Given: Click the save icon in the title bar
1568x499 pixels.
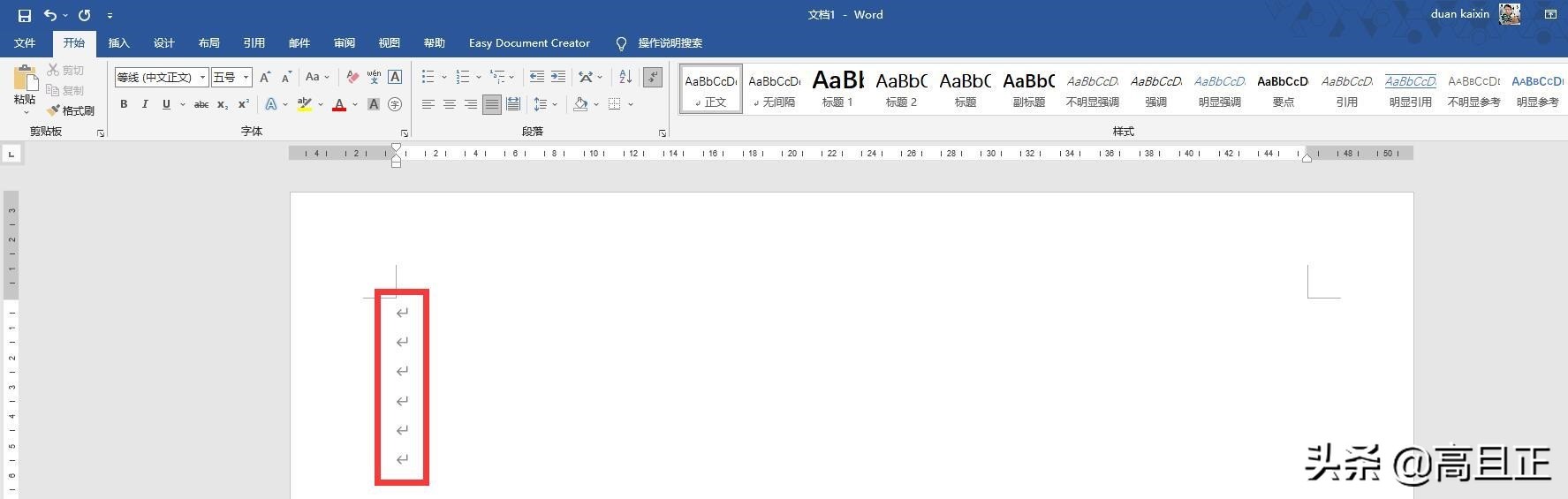Looking at the screenshot, I should [x=25, y=15].
